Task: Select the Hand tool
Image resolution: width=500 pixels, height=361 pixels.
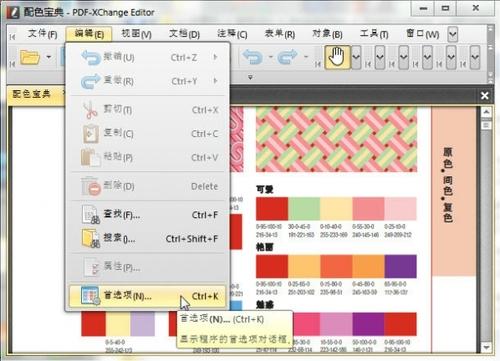Action: point(337,57)
